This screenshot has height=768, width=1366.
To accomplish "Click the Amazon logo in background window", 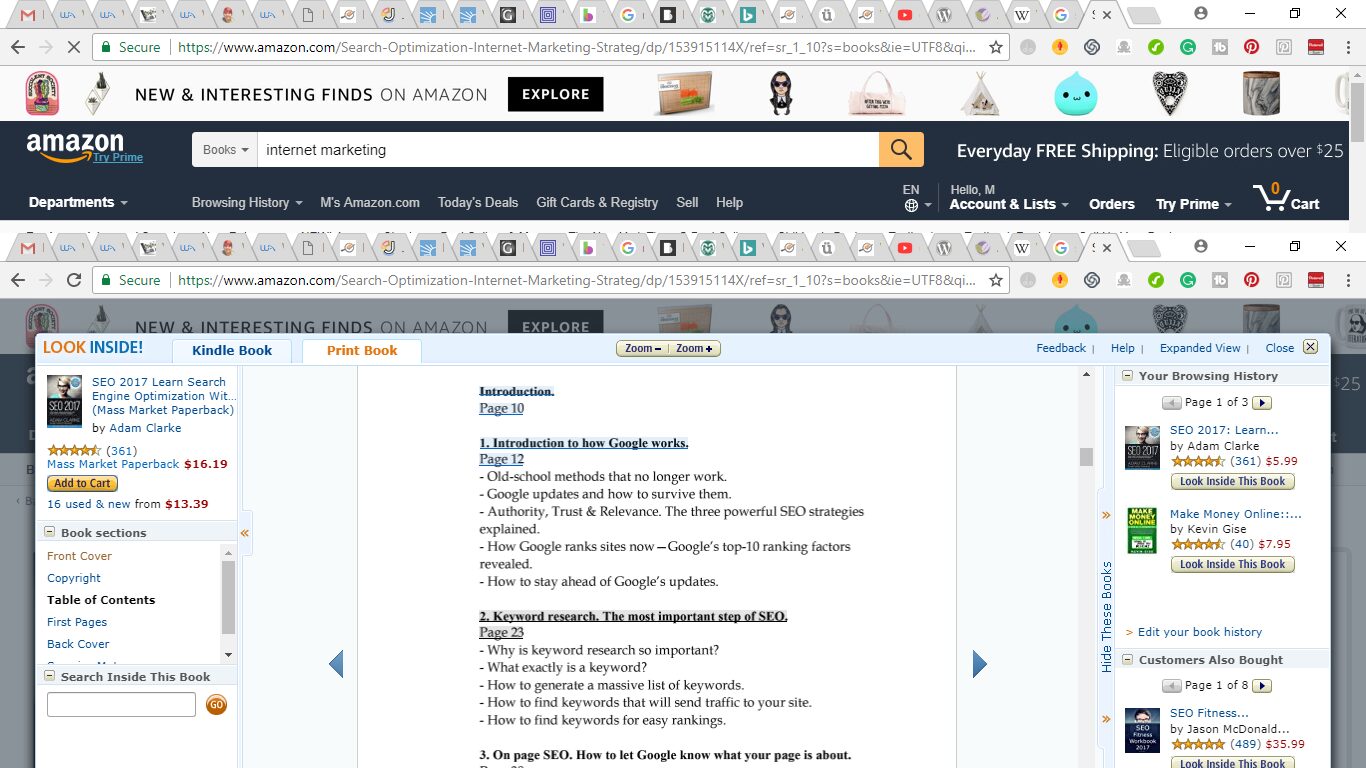I will pyautogui.click(x=76, y=147).
